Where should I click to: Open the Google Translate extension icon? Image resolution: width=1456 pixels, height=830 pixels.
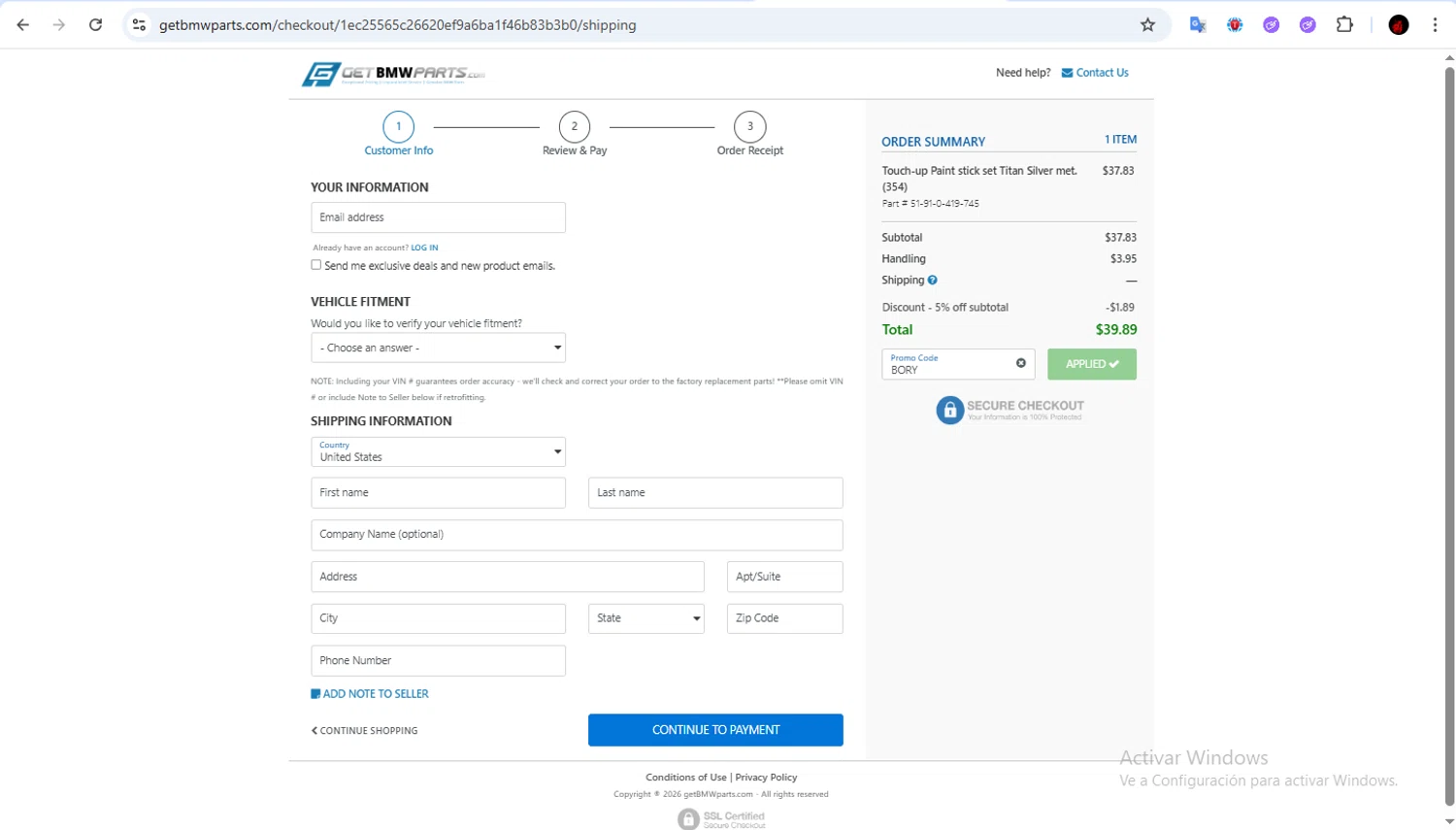tap(1198, 25)
